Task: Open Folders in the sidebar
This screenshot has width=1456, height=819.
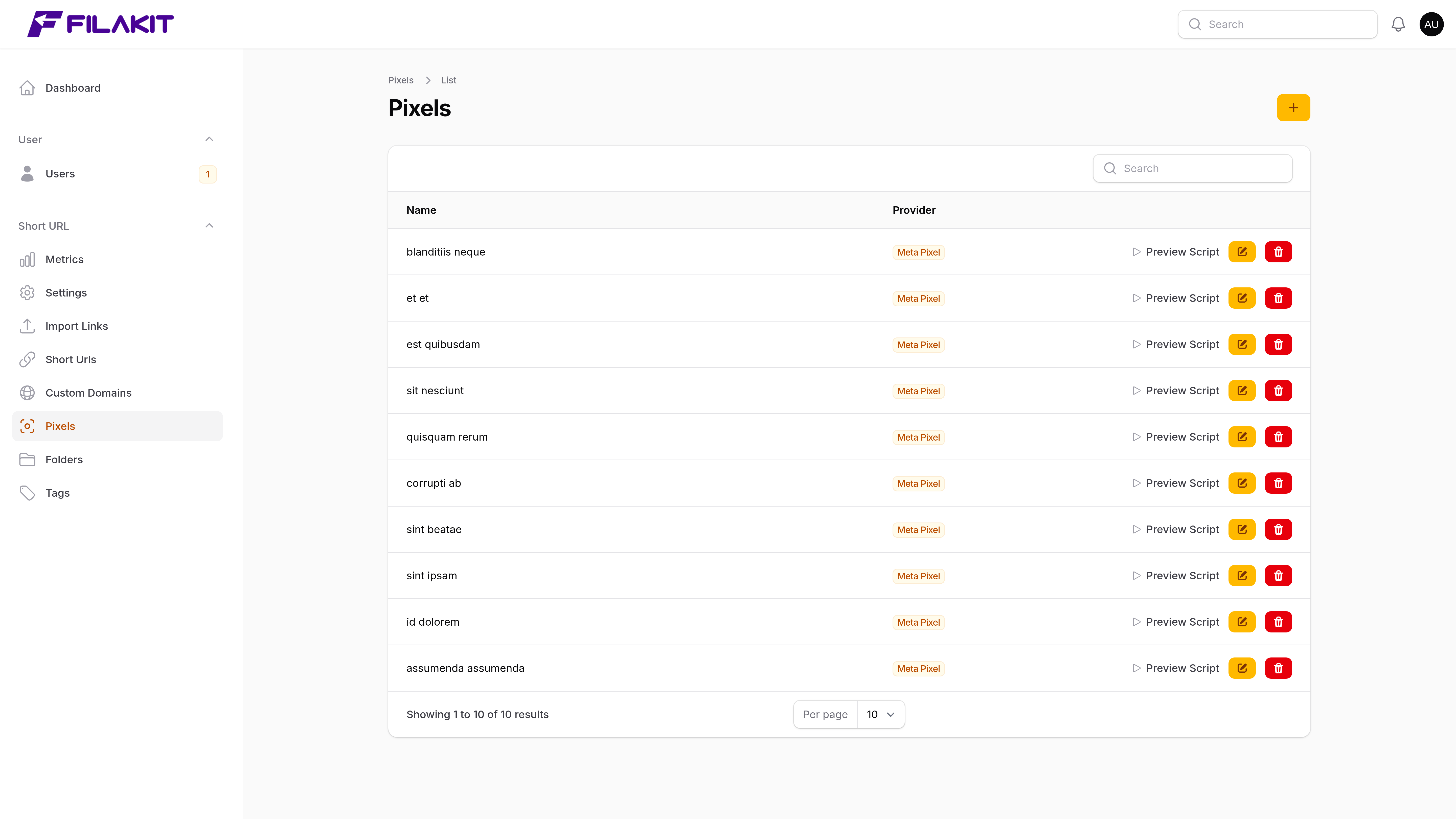Action: click(x=118, y=460)
